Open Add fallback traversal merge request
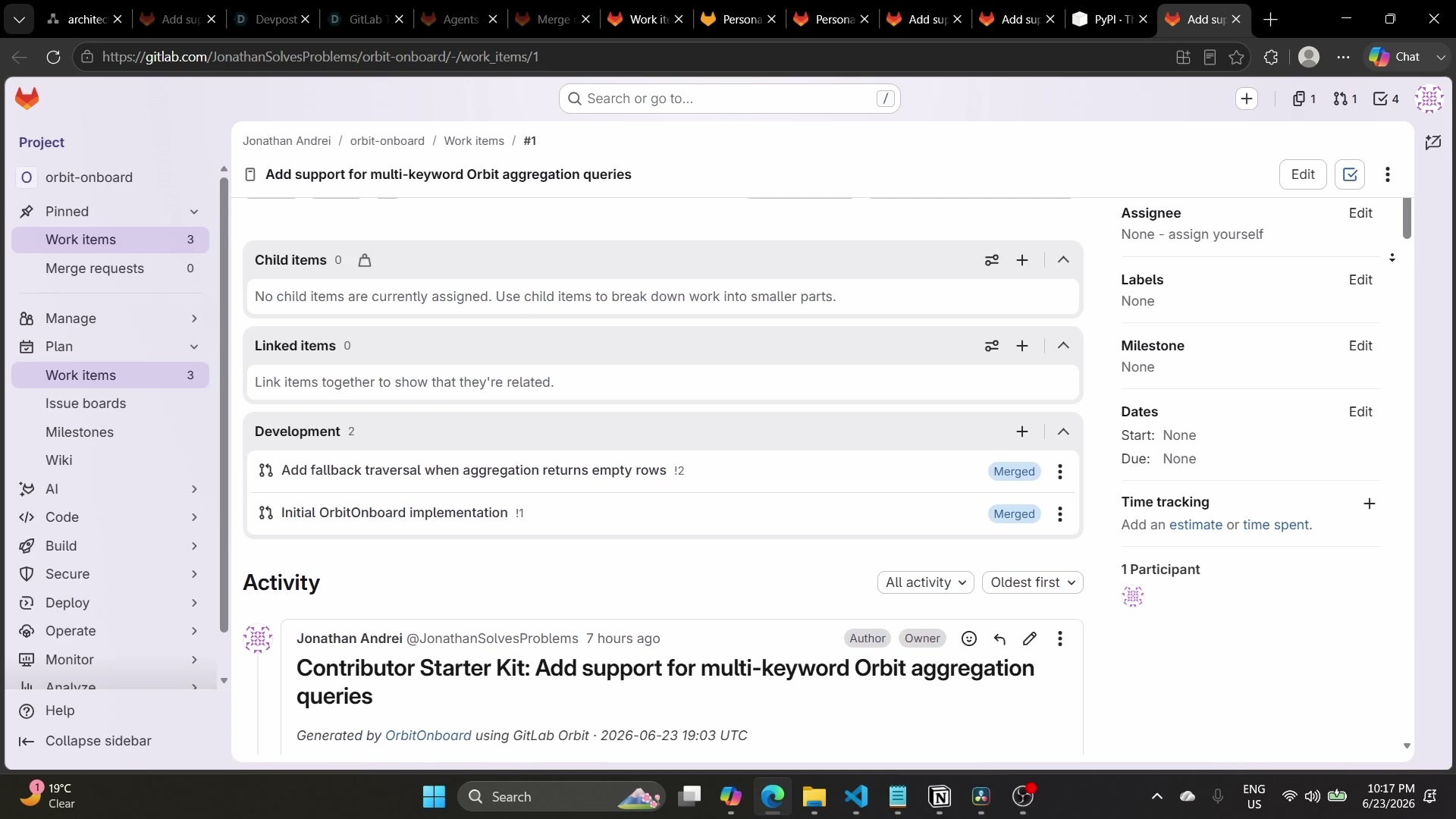The image size is (1456, 819). coord(474,470)
